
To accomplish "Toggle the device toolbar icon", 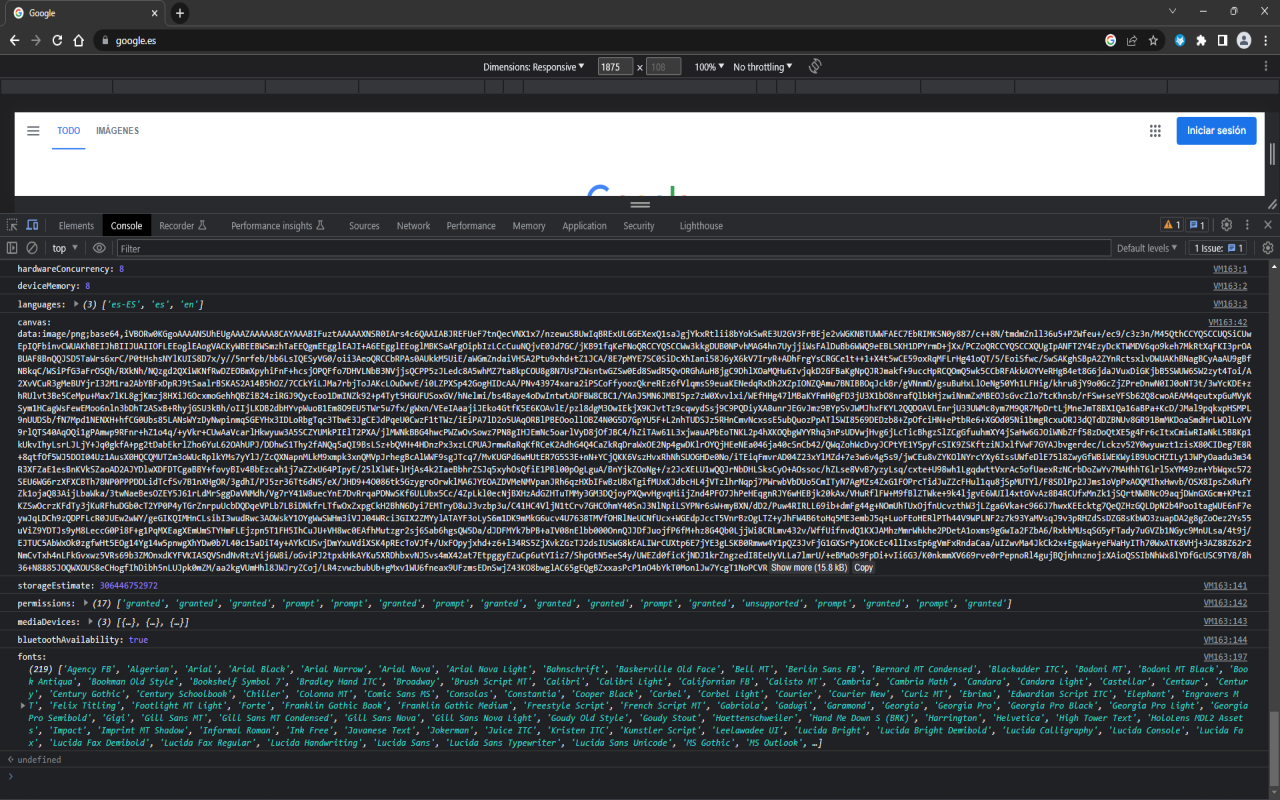I will coord(33,226).
